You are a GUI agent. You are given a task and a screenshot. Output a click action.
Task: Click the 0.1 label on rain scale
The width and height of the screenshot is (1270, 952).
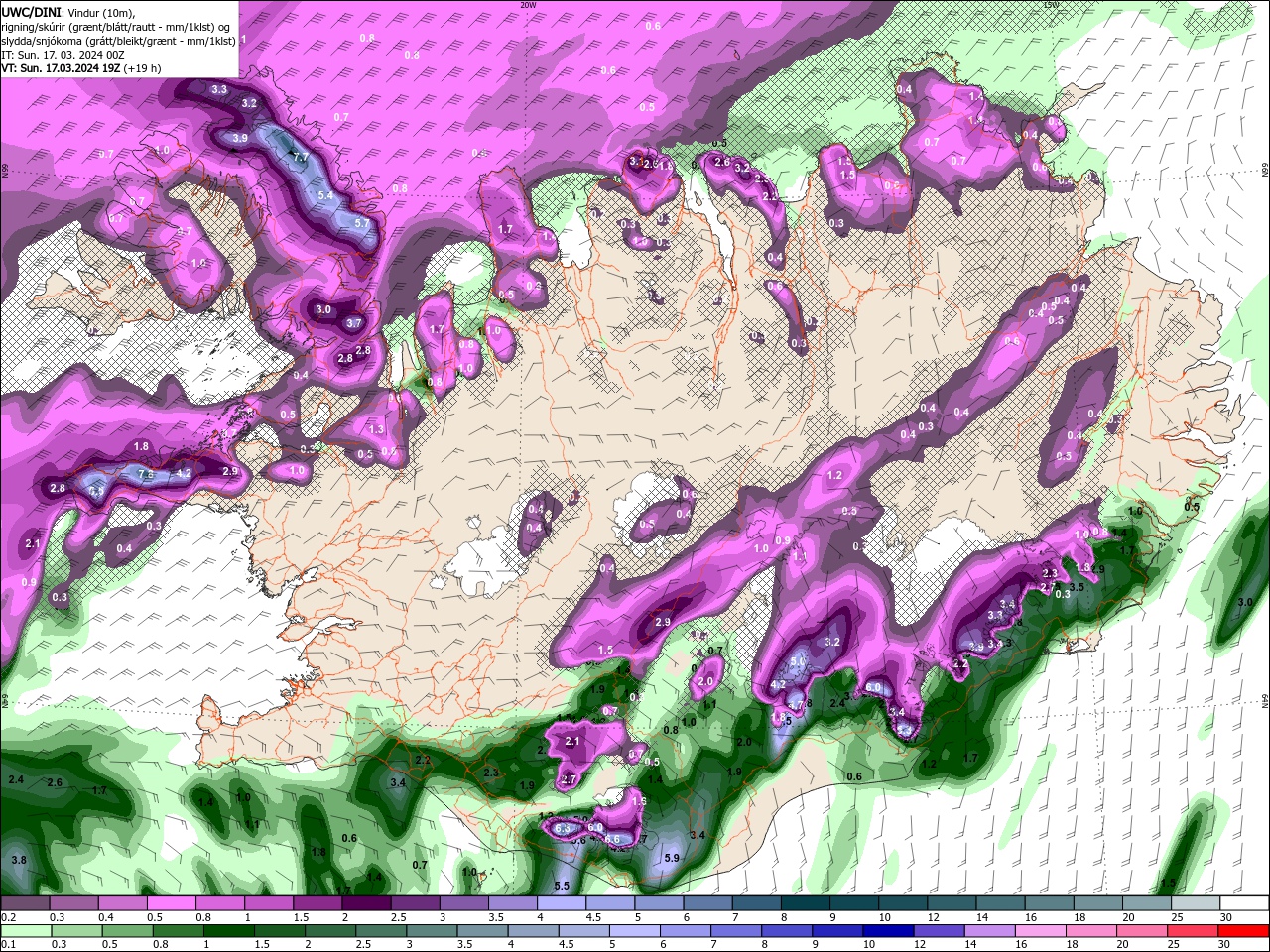click(8, 945)
